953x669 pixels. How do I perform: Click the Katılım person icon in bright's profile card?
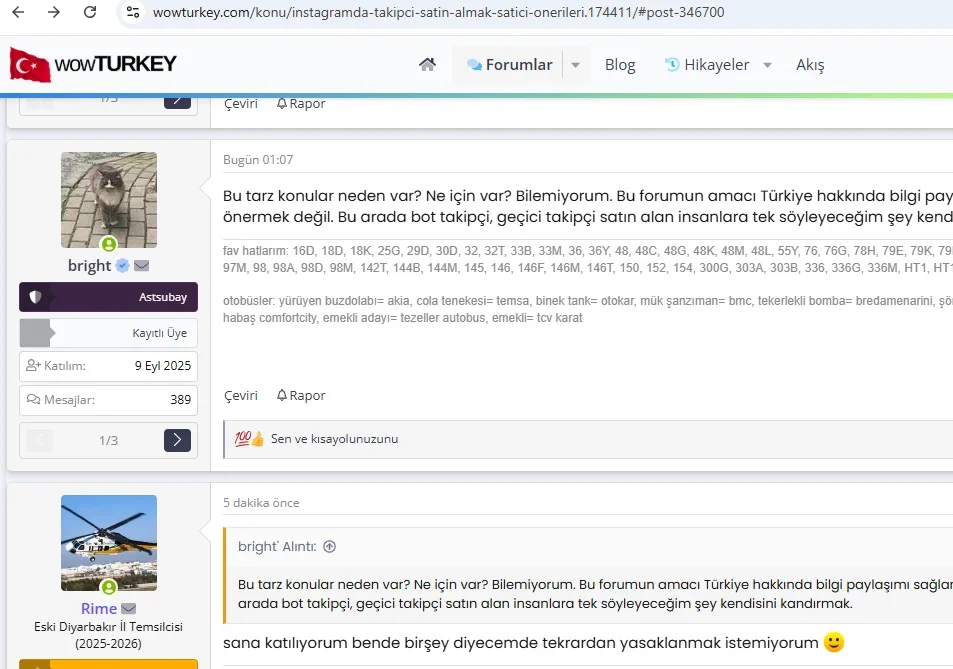[x=31, y=365]
